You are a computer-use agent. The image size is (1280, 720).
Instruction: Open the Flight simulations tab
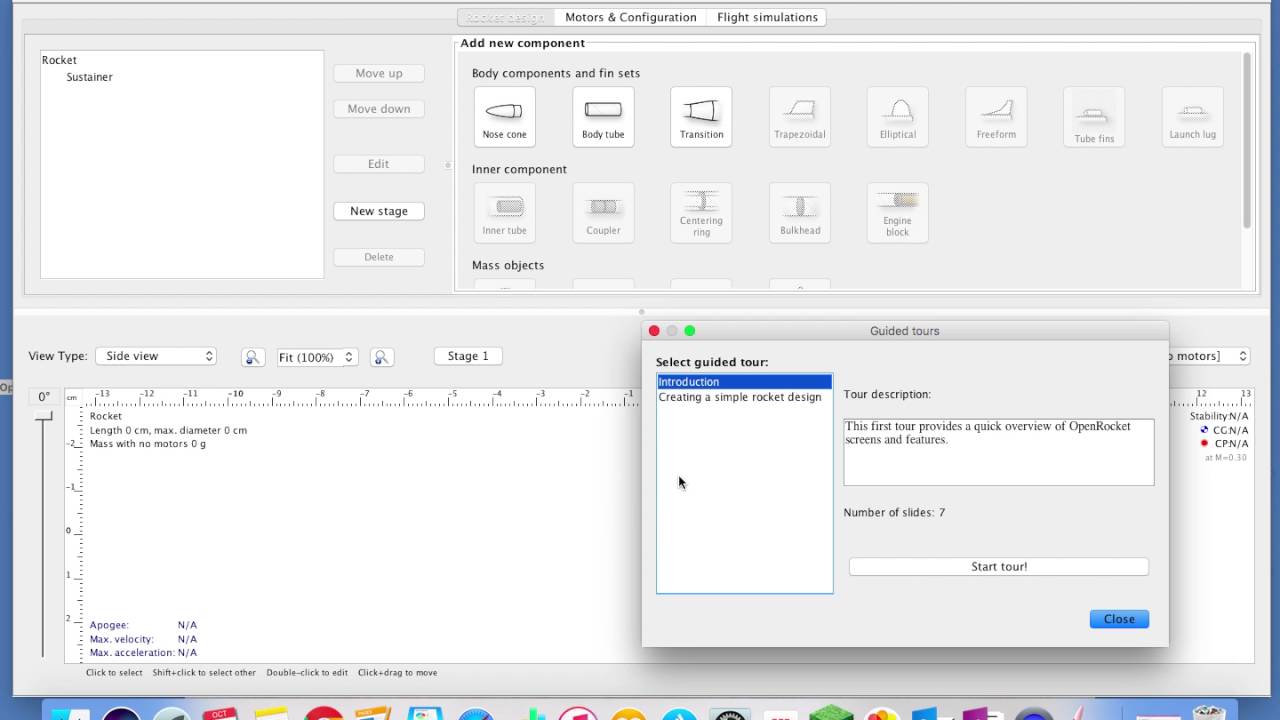(x=767, y=17)
